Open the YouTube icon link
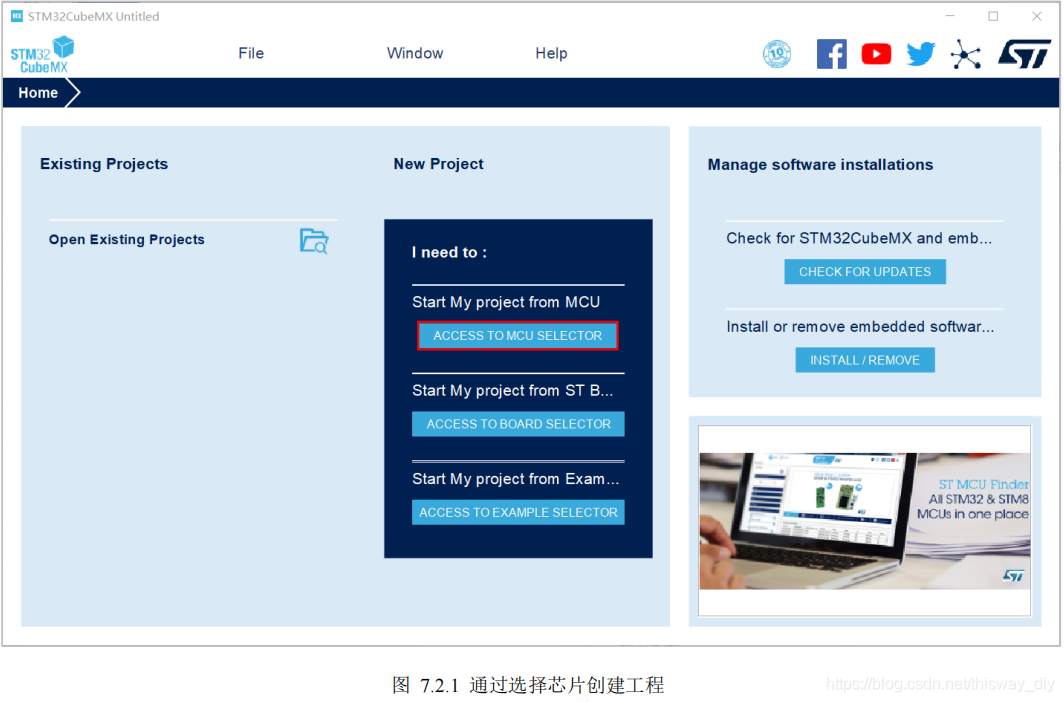This screenshot has height=702, width=1064. tap(876, 54)
